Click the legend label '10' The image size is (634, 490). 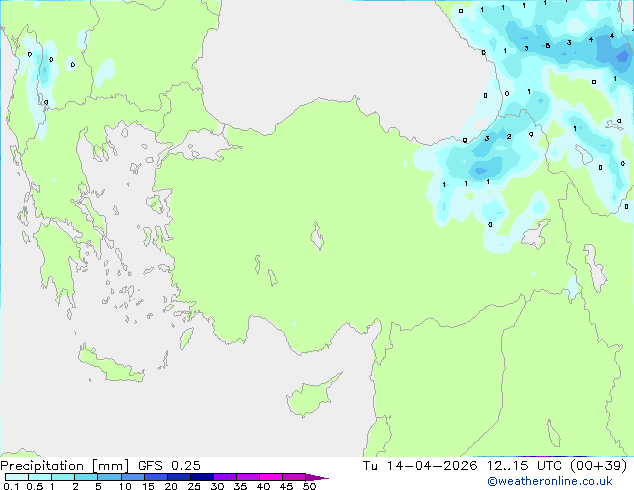[x=125, y=486]
